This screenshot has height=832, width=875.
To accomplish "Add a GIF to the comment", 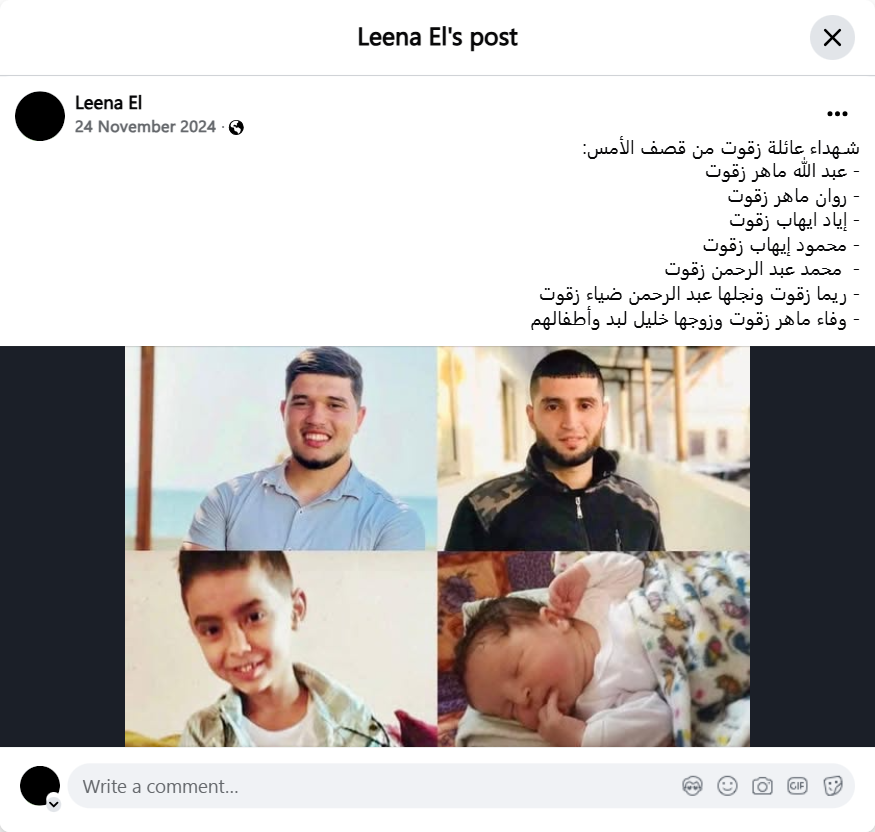I will tap(797, 786).
